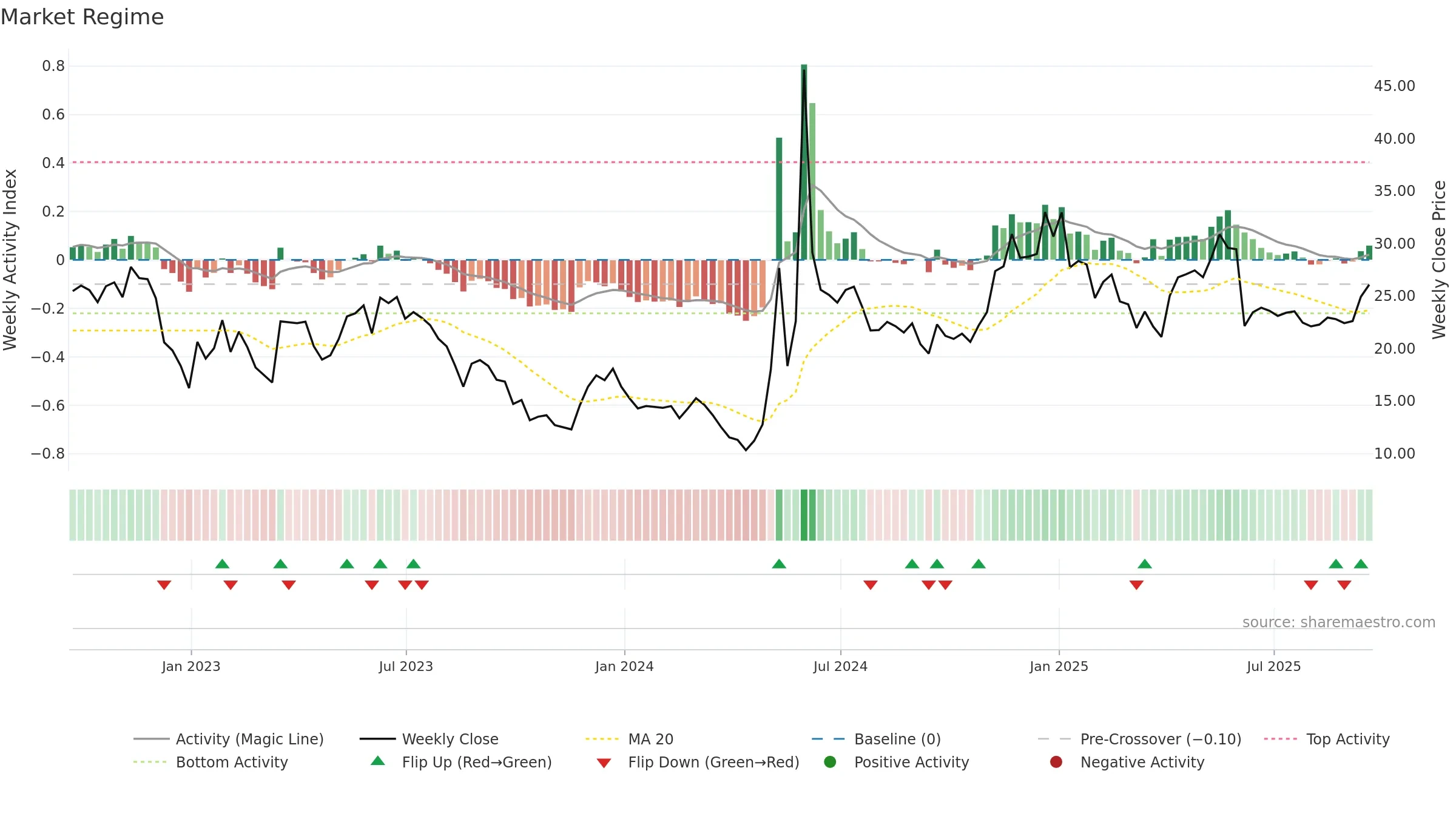Click the 45.00 right-axis price label
The width and height of the screenshot is (1456, 819).
(1395, 86)
